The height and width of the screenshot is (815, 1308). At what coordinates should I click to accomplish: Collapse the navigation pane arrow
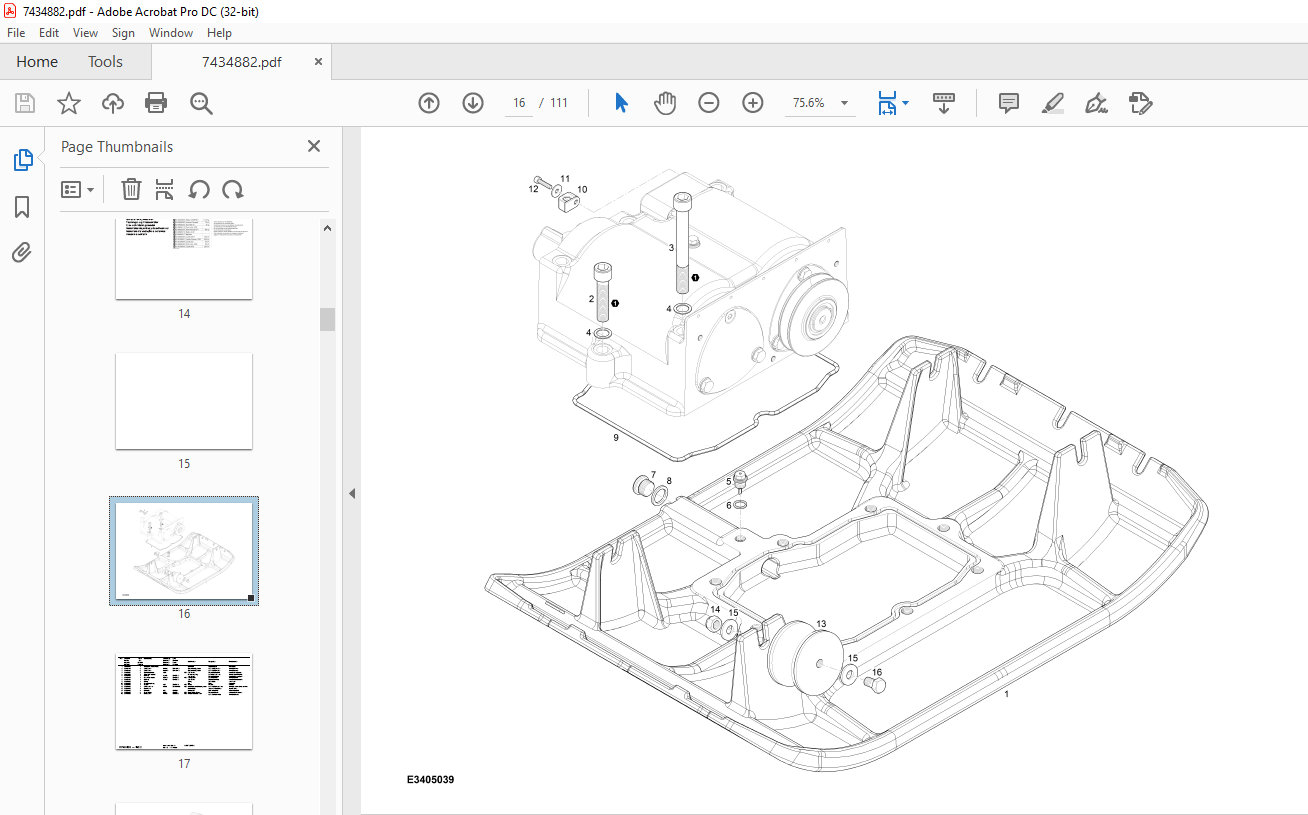coord(352,493)
